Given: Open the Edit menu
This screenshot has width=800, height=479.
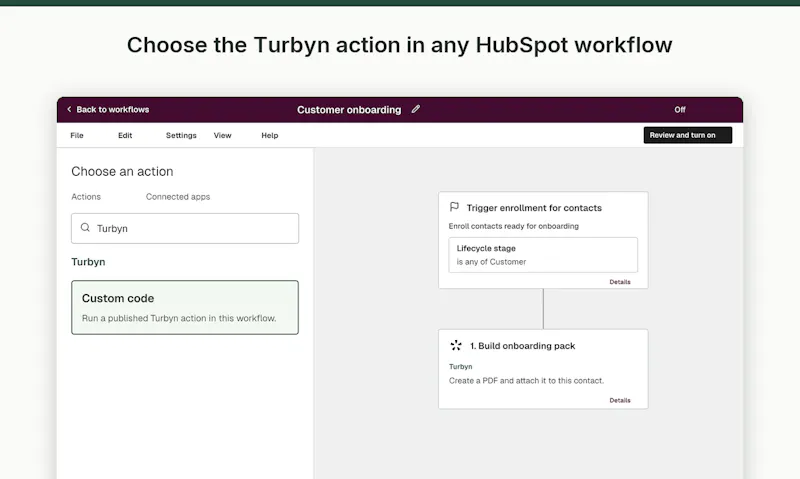Looking at the screenshot, I should click(125, 135).
